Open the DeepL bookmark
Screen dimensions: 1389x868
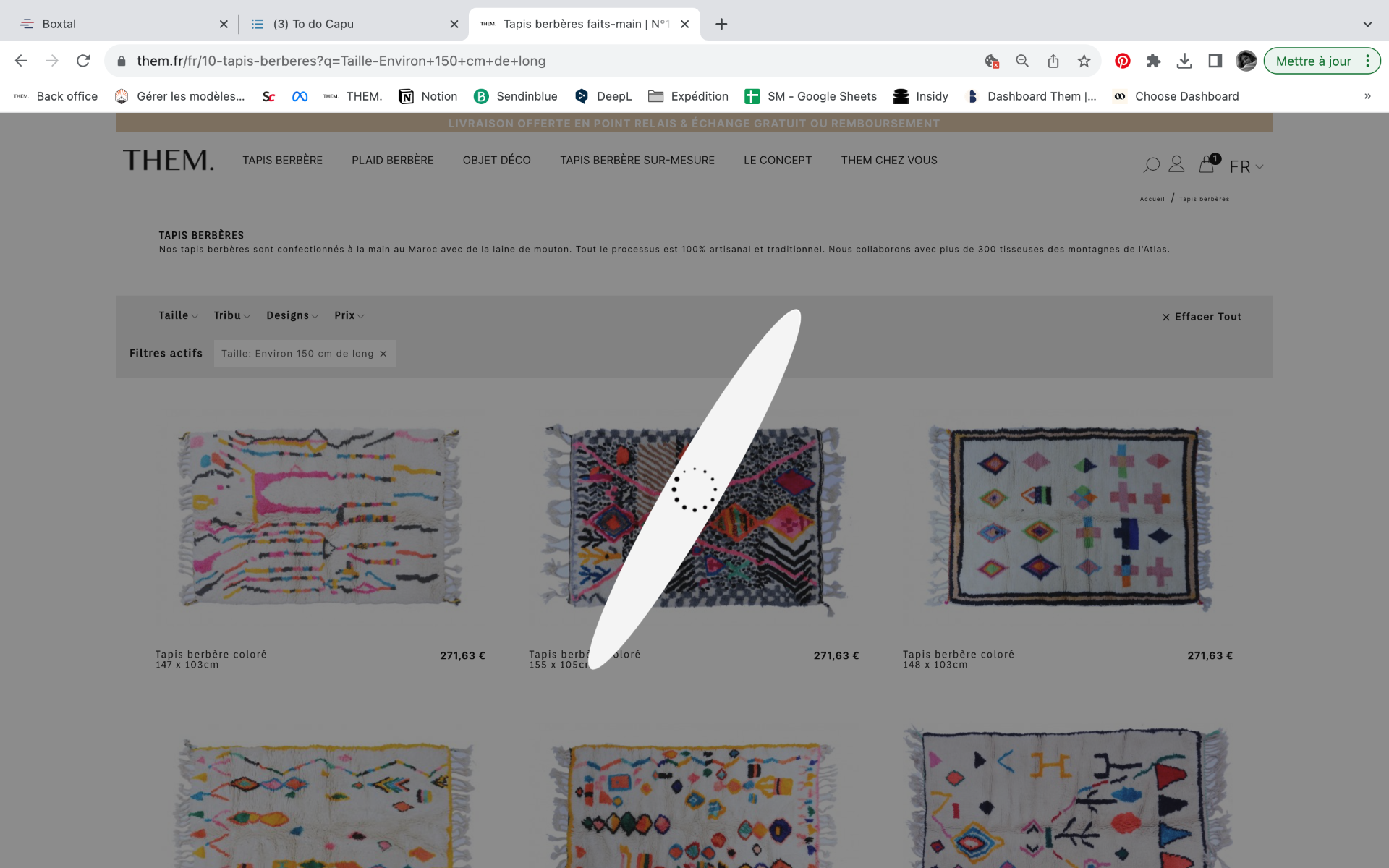(x=603, y=96)
